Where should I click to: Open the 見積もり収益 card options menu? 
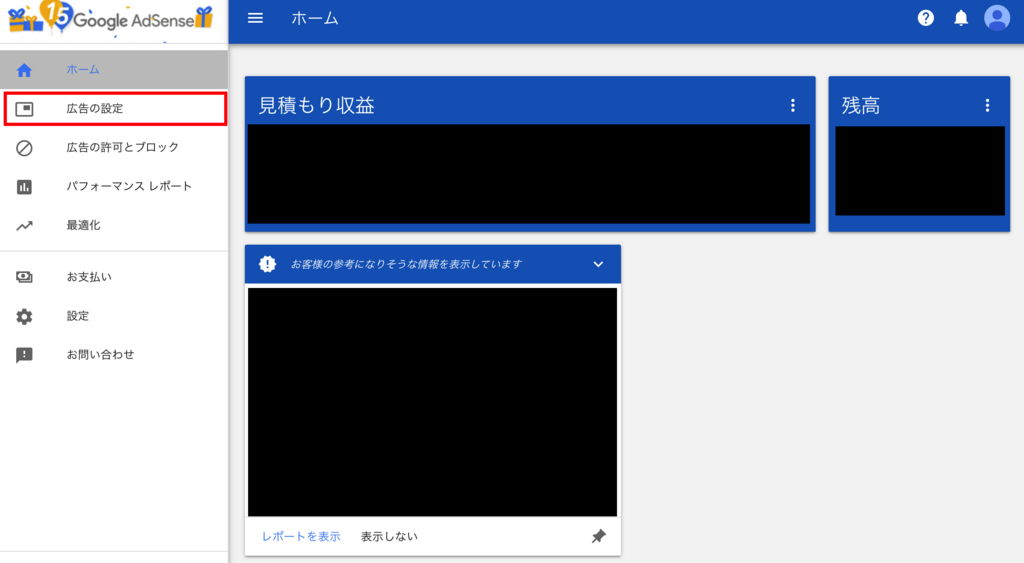coord(793,105)
